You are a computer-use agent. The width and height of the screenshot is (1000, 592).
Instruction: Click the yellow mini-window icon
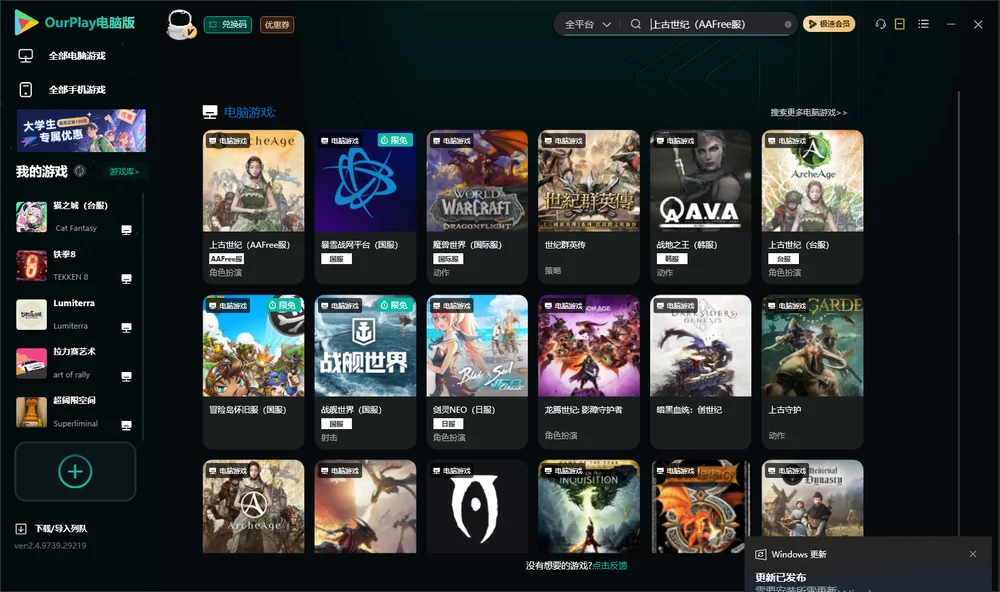(900, 24)
